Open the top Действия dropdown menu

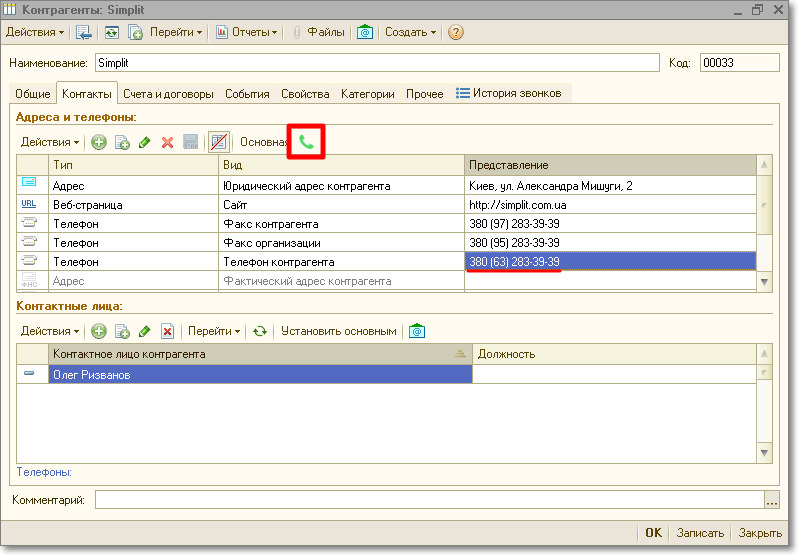(x=35, y=32)
